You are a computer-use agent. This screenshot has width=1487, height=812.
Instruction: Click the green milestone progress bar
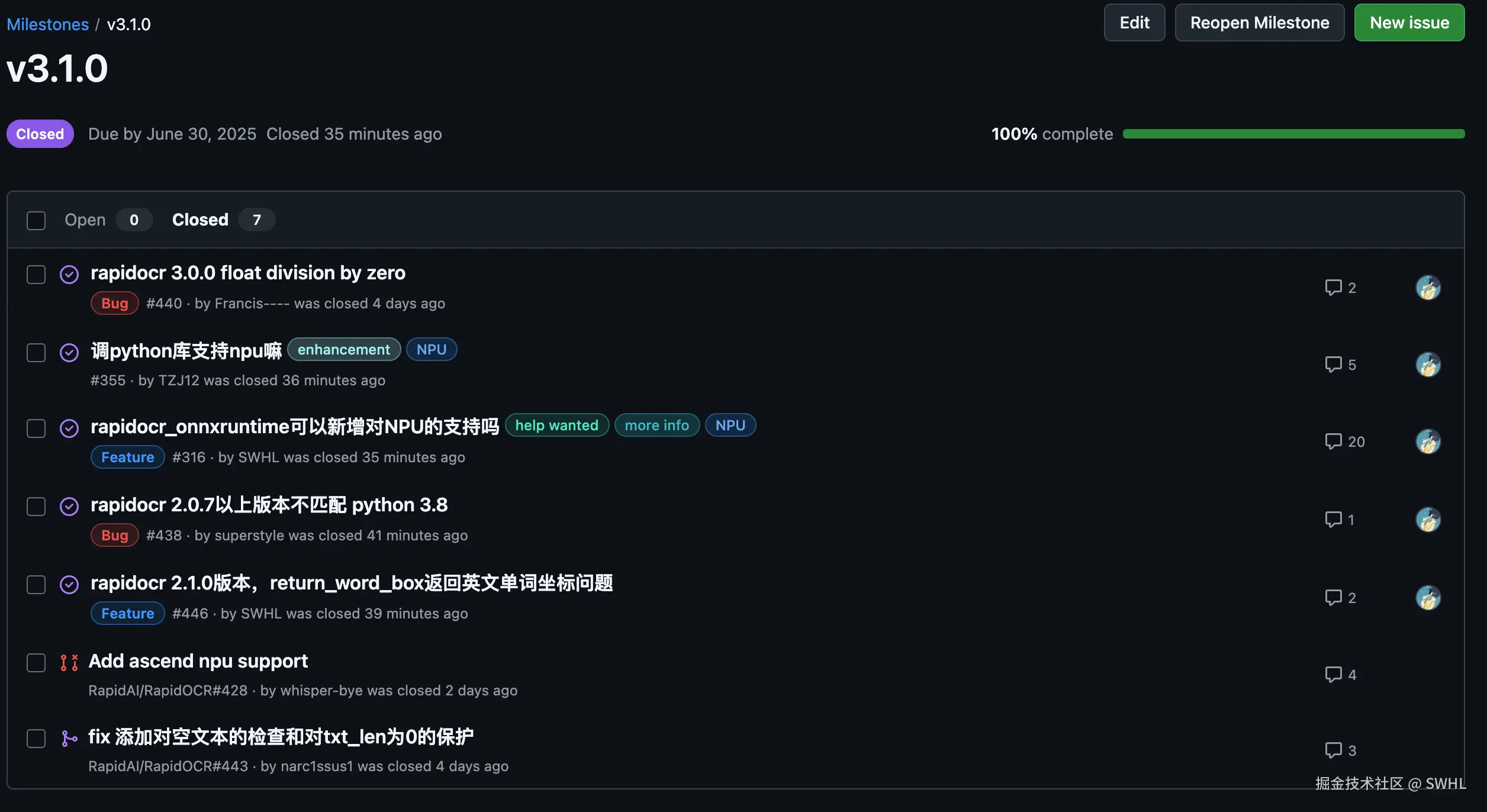[1293, 134]
